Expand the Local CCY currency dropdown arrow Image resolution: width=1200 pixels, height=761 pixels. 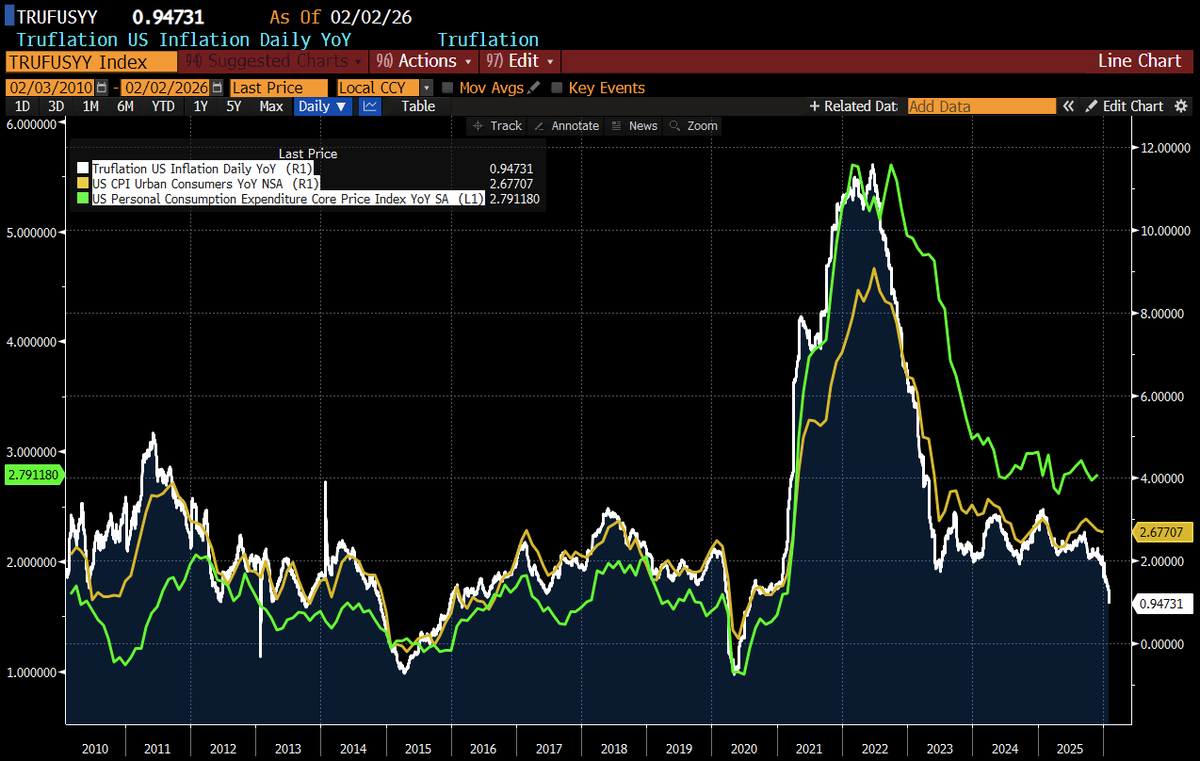427,88
